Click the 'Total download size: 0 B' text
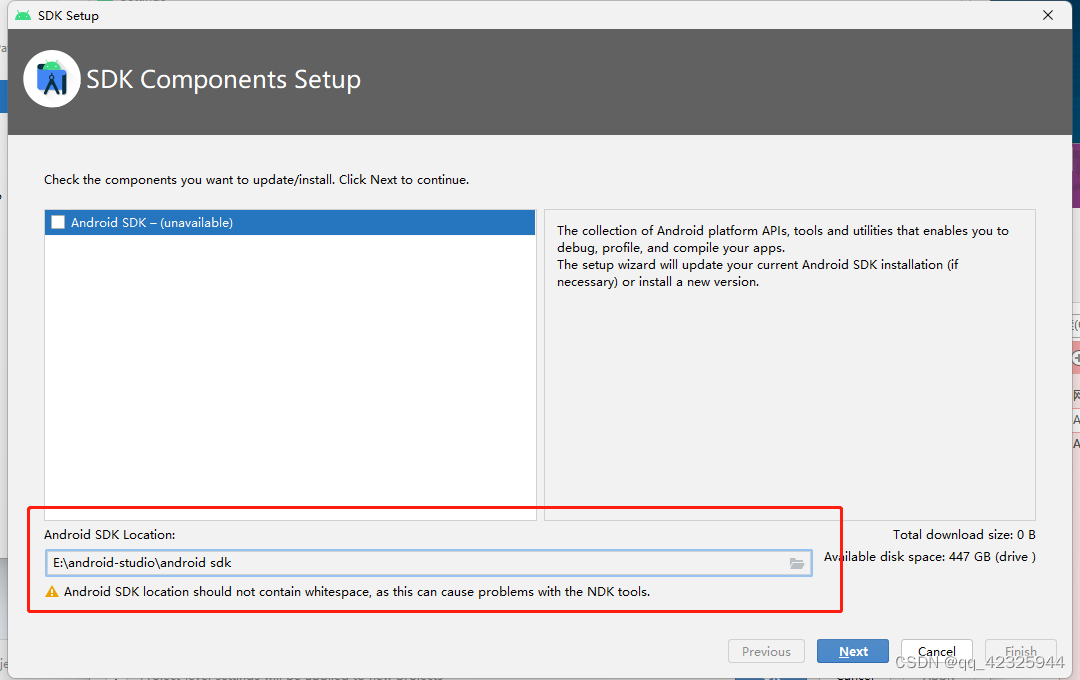The height and width of the screenshot is (680, 1080). [x=964, y=535]
